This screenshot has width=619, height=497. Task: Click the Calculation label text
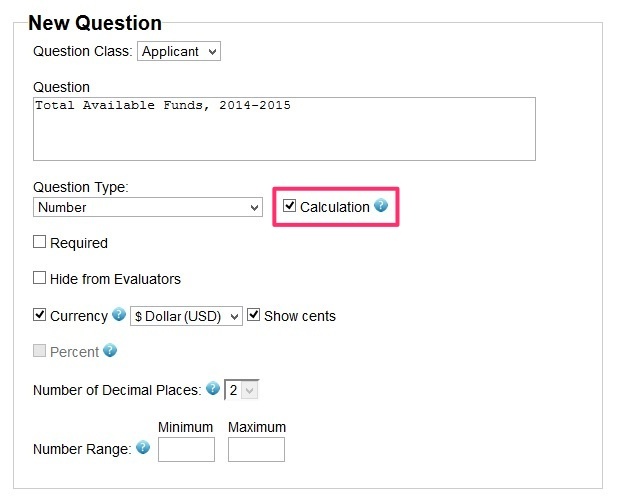coord(335,207)
